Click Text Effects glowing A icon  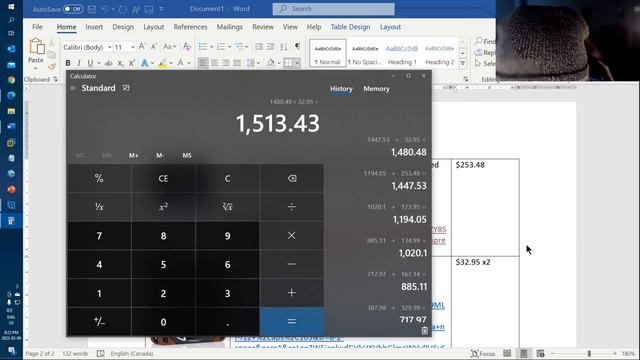tap(144, 63)
